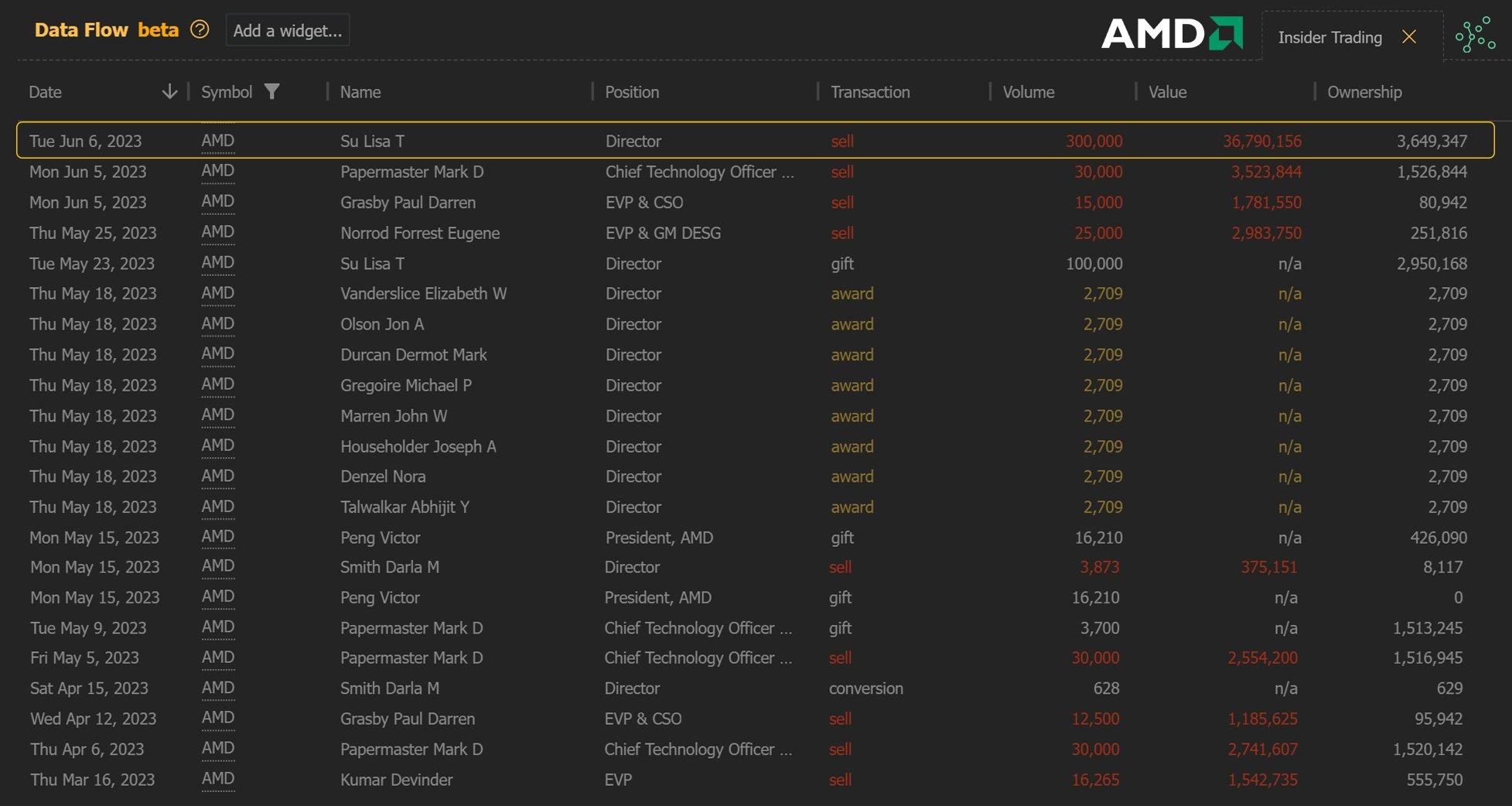Select the Vanderslice Elizabeth W award row
Screen dimensions: 1512x806
click(423, 294)
